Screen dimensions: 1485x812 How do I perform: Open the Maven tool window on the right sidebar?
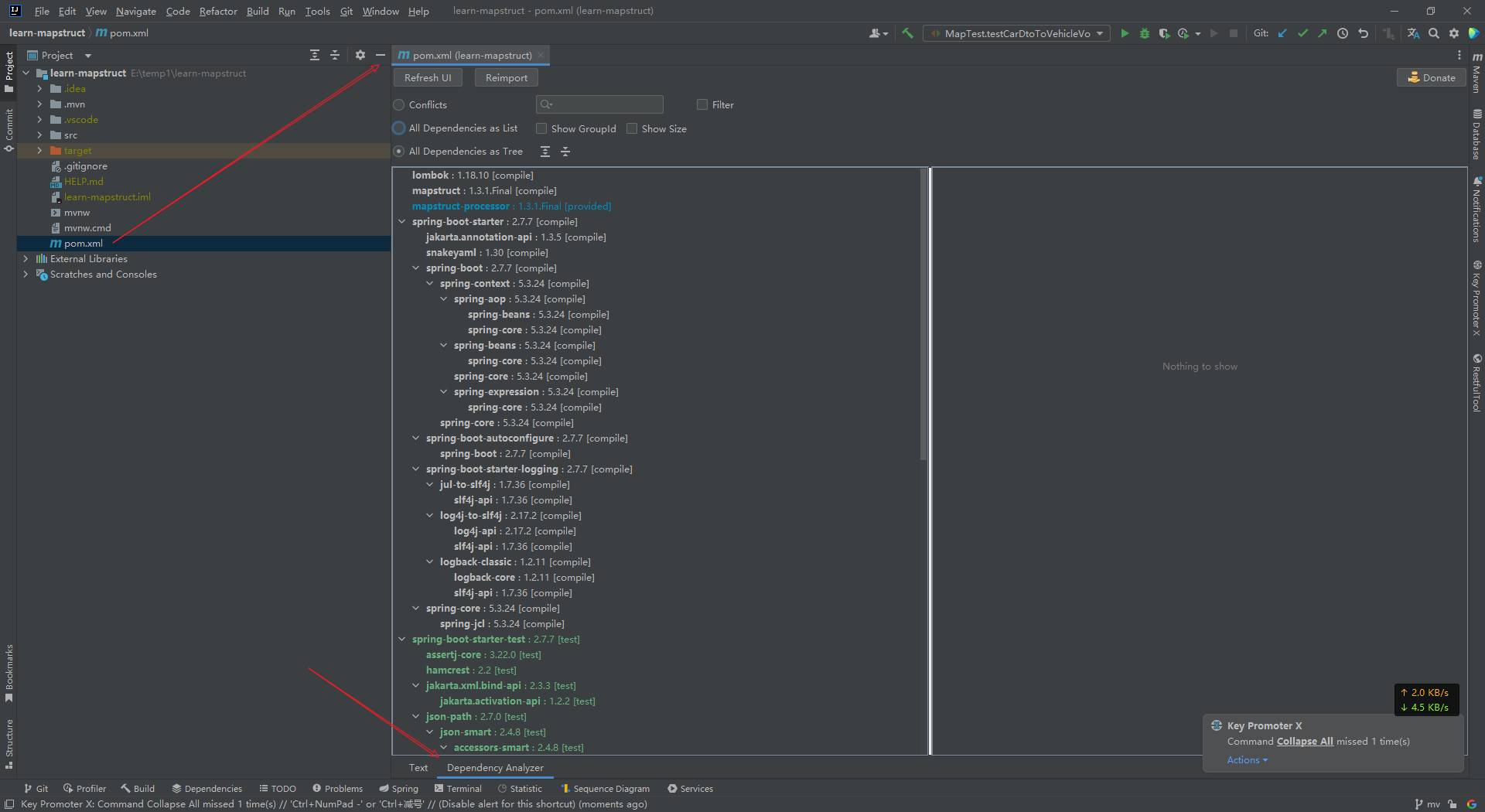pos(1477,75)
